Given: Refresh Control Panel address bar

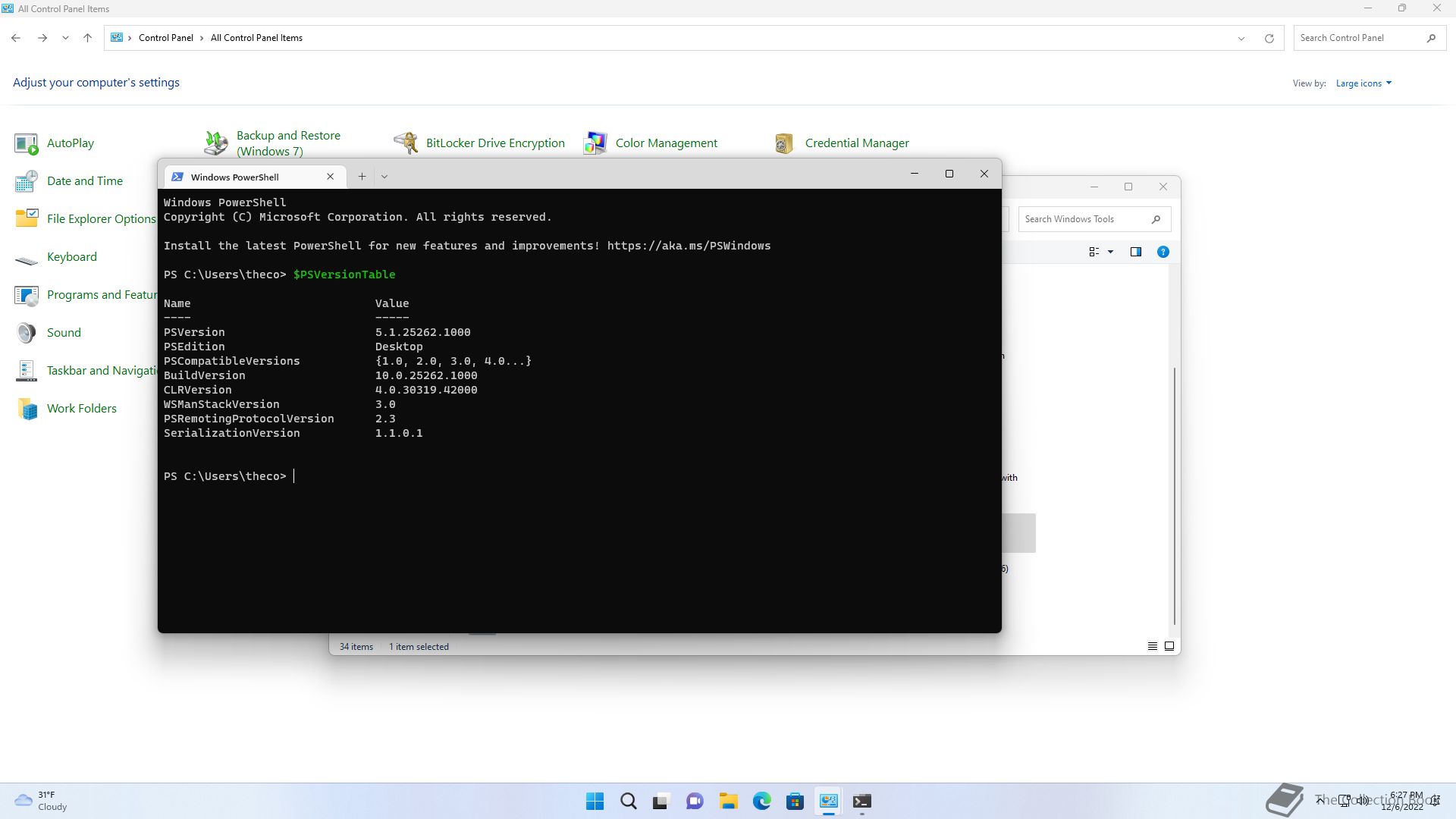Looking at the screenshot, I should (x=1269, y=38).
